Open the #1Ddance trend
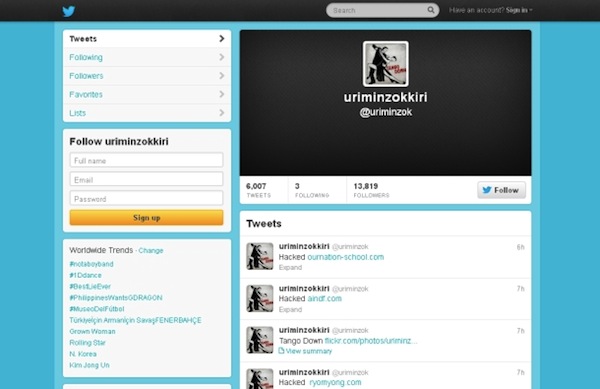The image size is (600, 389). (x=85, y=275)
